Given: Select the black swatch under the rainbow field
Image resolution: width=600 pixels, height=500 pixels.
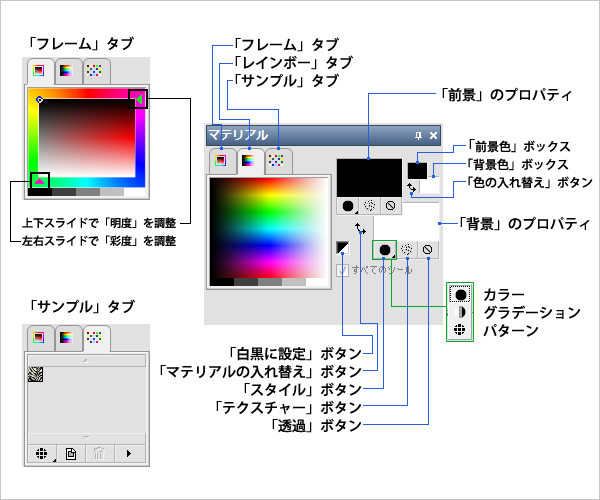Looking at the screenshot, I should click(x=222, y=282).
